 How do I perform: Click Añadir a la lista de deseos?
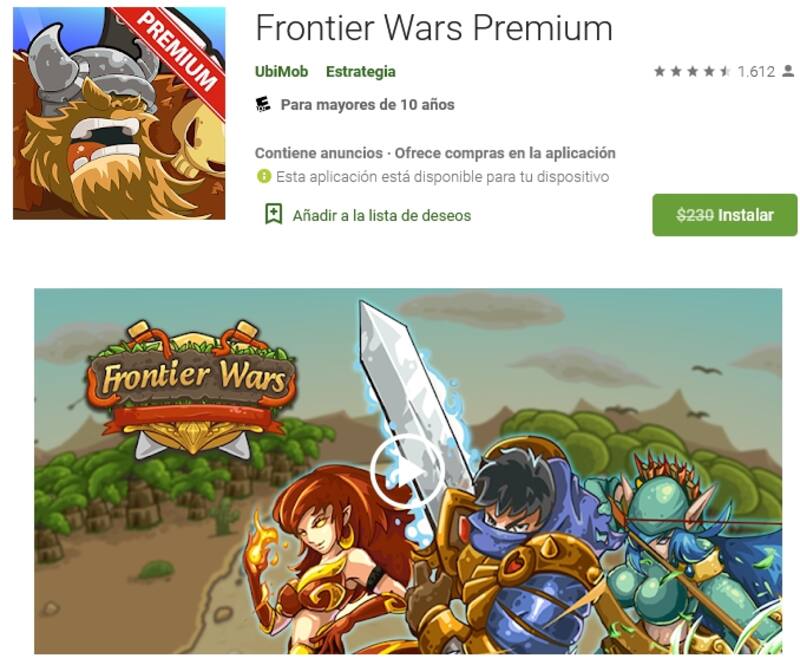[x=382, y=215]
